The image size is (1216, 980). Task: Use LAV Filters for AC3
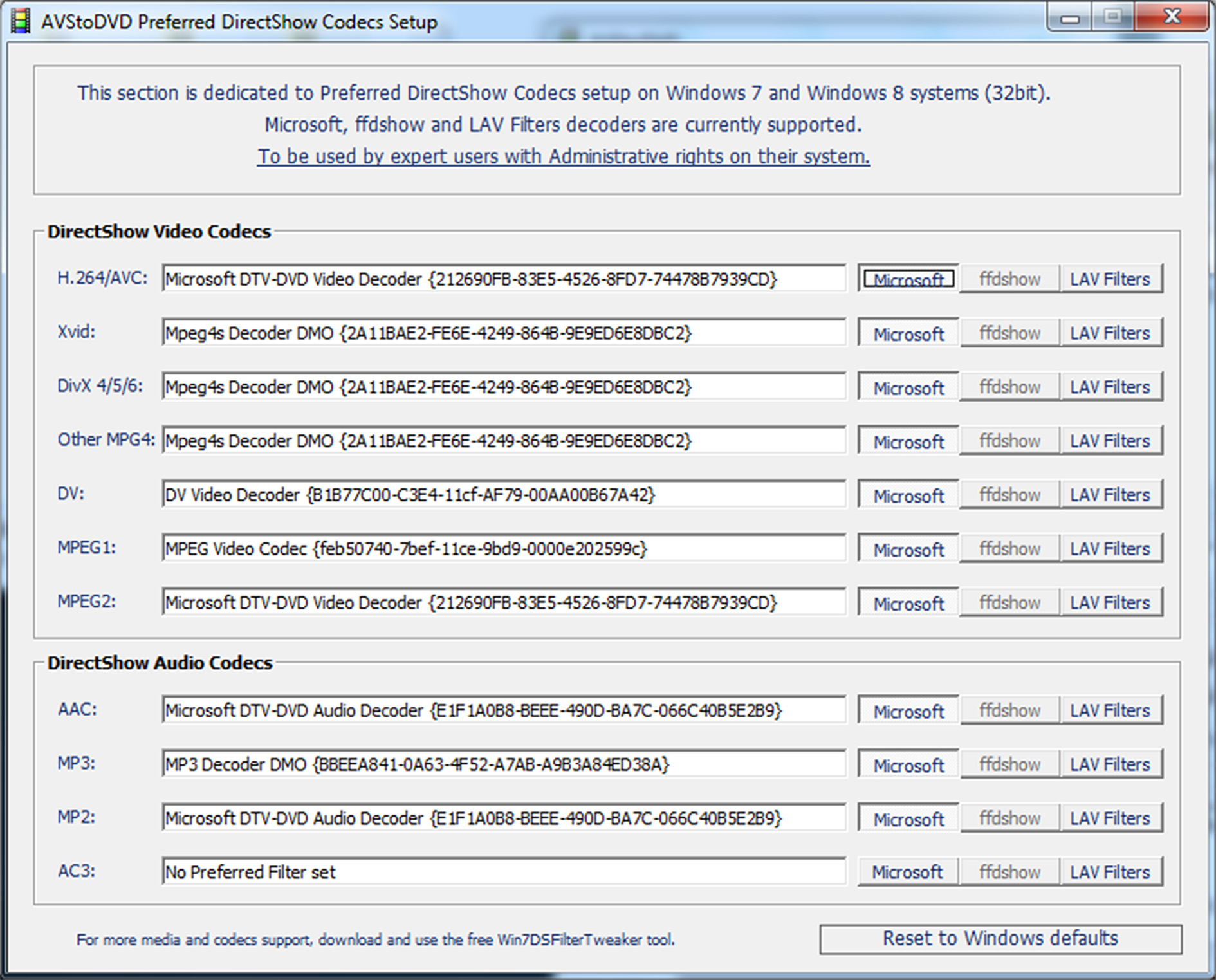[x=1110, y=872]
